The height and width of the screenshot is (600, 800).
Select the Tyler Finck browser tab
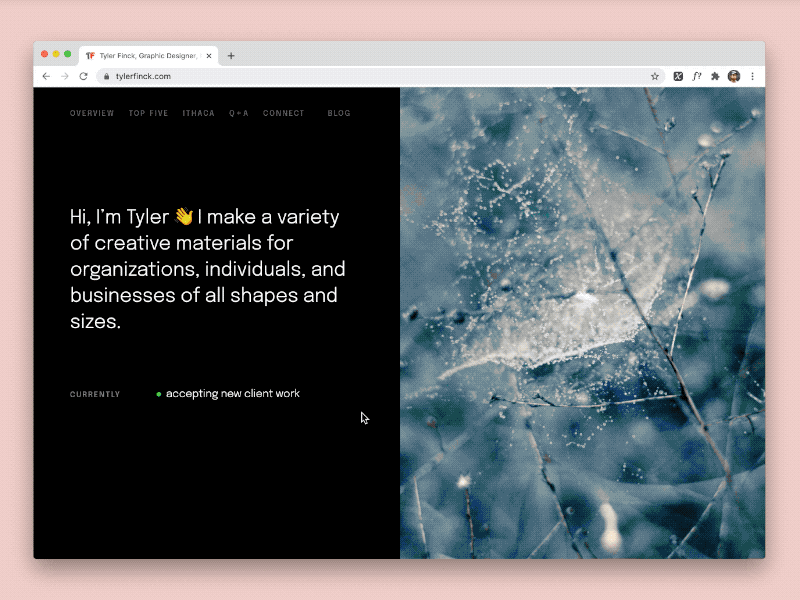[x=145, y=55]
